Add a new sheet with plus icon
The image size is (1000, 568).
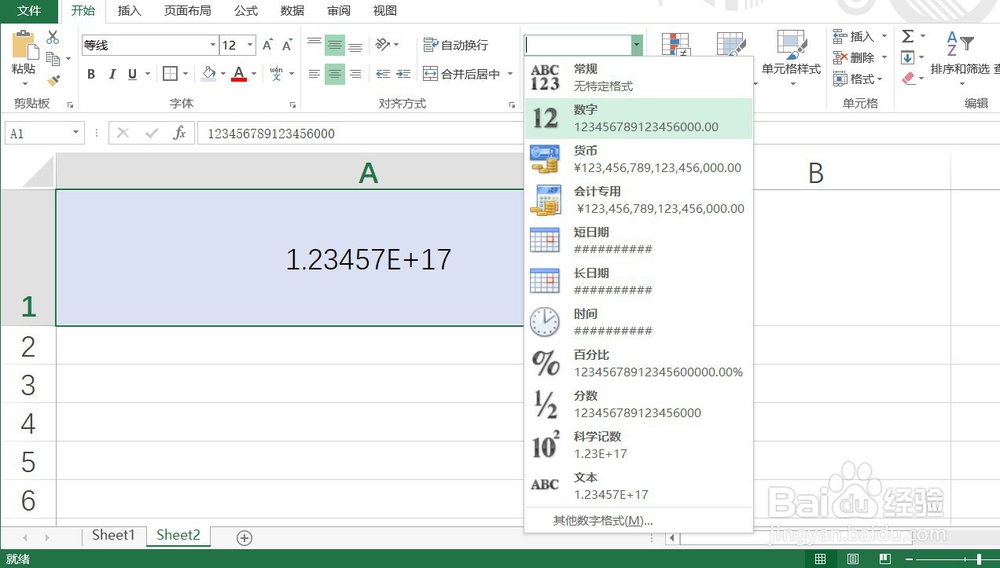(x=244, y=537)
